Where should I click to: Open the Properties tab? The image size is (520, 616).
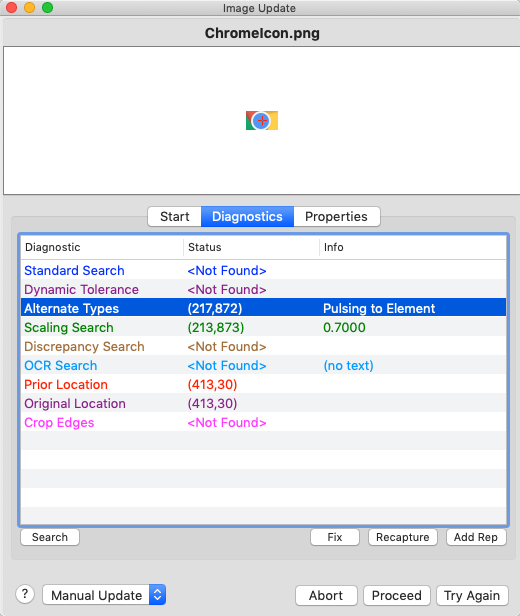click(x=337, y=216)
